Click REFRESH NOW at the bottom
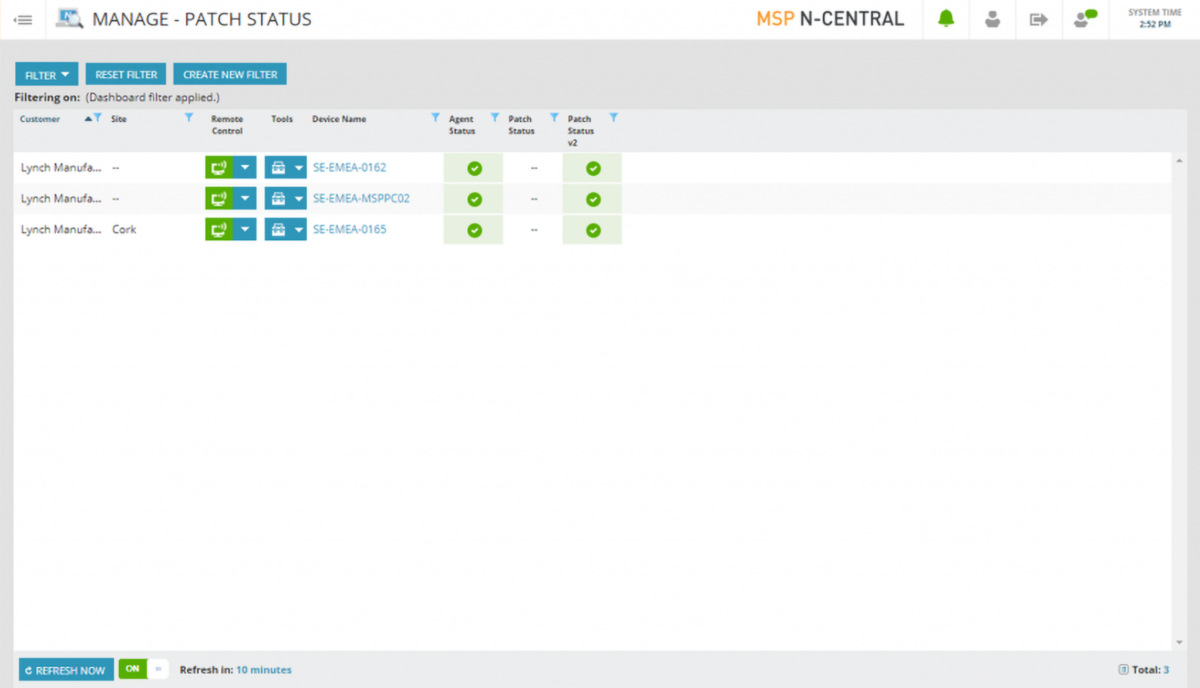The width and height of the screenshot is (1200, 688). coord(65,669)
